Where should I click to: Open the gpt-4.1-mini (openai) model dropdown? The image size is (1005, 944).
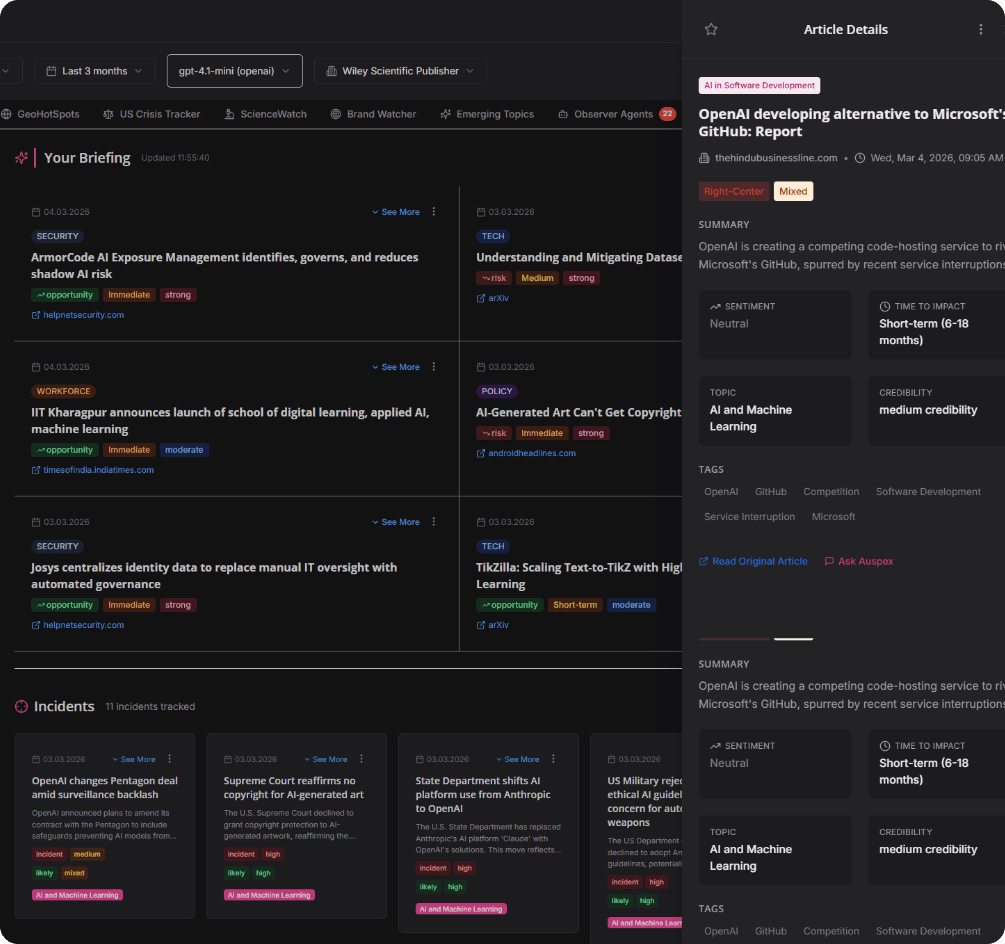235,71
